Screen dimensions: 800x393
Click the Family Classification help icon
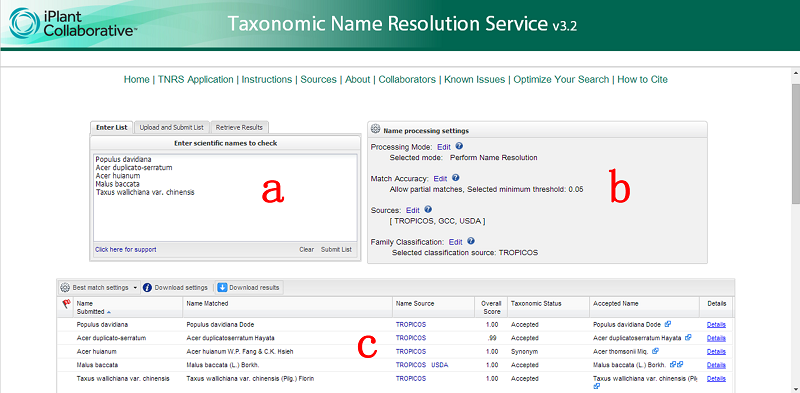(x=470, y=241)
